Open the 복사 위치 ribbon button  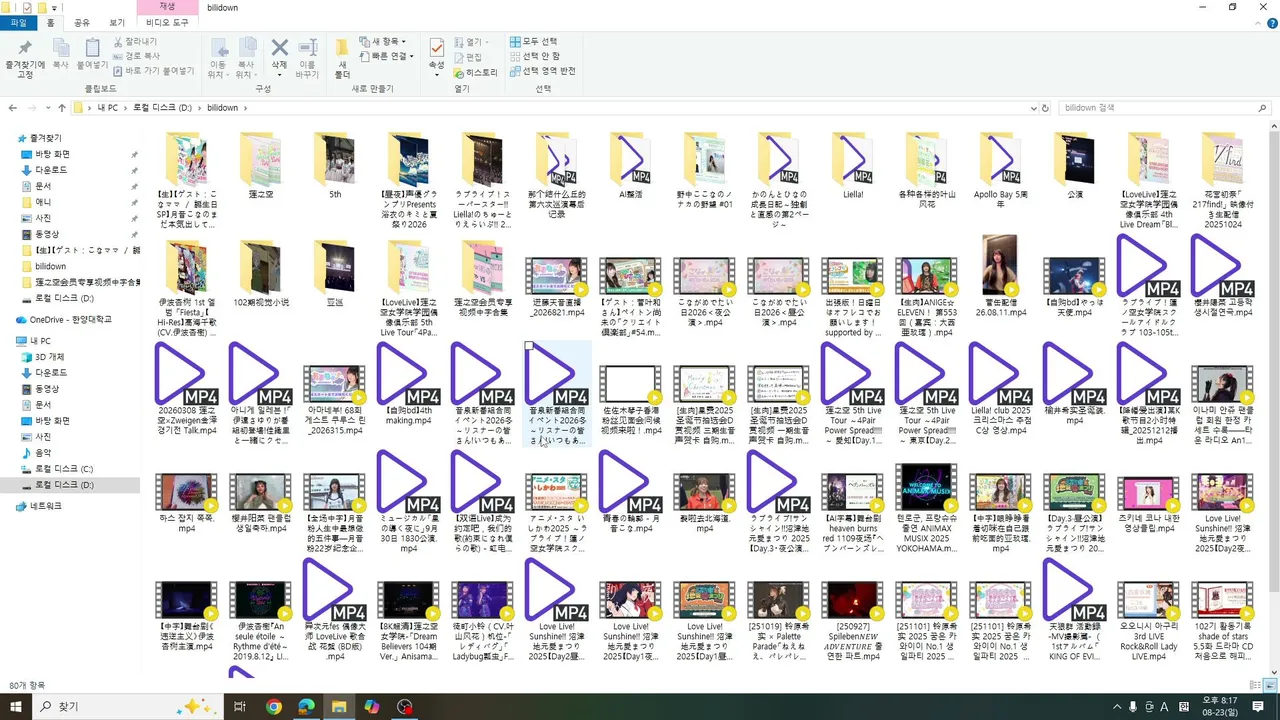pyautogui.click(x=246, y=57)
